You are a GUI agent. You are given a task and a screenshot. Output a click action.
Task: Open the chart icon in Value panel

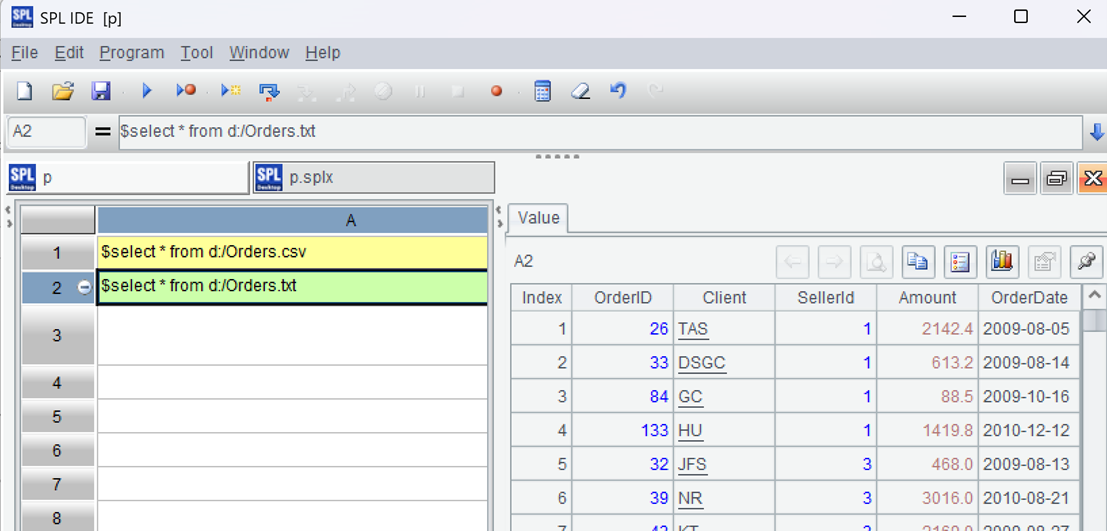(x=1002, y=262)
